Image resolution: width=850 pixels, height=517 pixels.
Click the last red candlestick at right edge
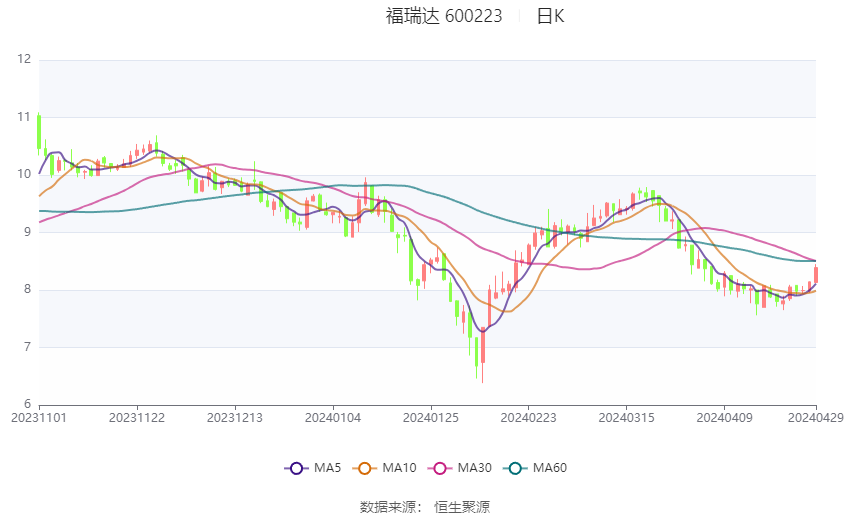816,275
